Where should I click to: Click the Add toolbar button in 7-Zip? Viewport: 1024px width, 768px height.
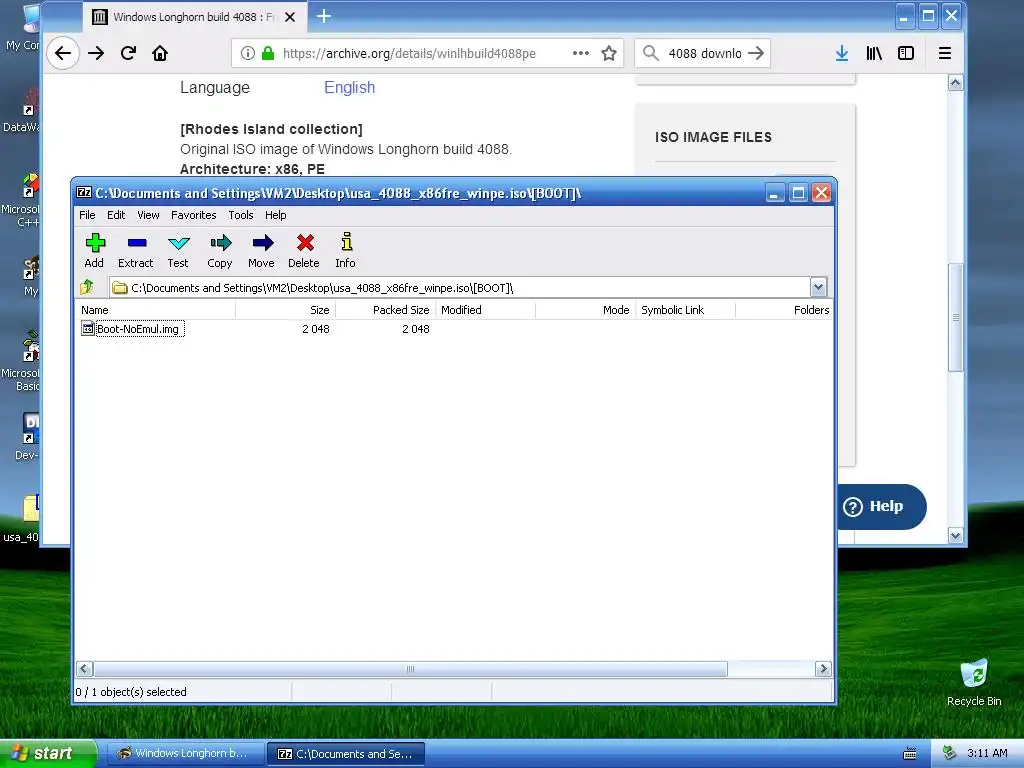click(94, 251)
